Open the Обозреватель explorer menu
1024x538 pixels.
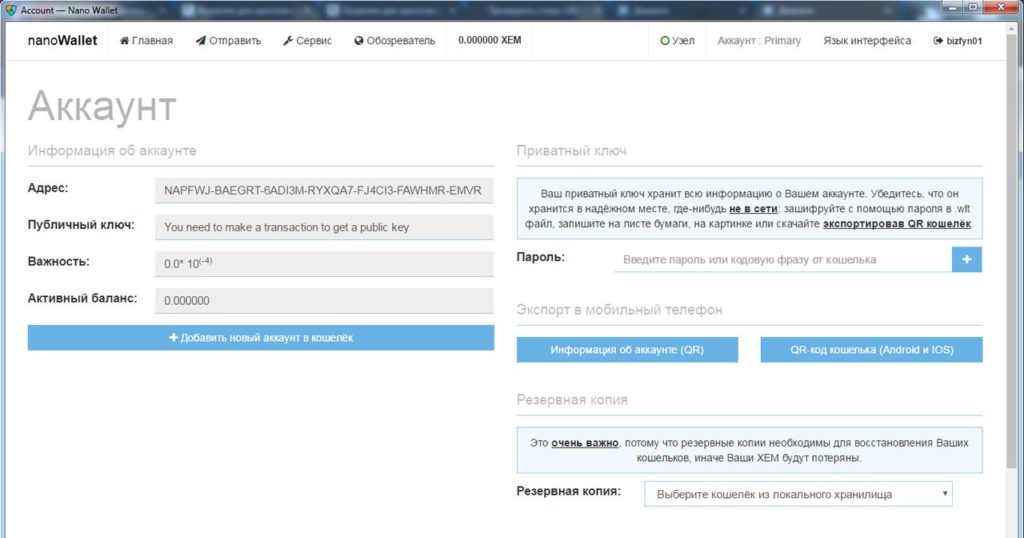(394, 40)
